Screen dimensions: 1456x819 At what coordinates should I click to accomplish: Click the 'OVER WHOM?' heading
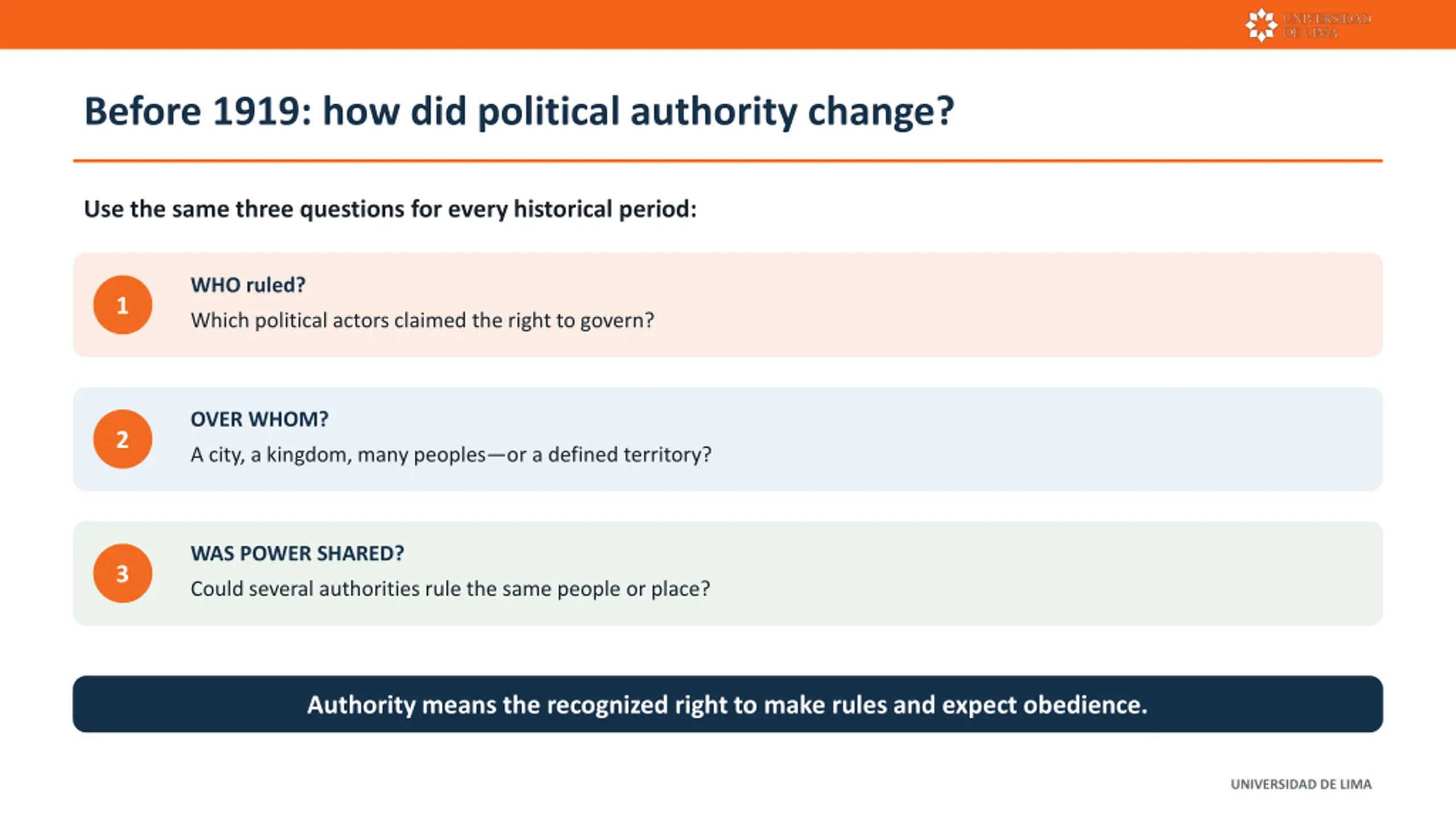pos(259,419)
